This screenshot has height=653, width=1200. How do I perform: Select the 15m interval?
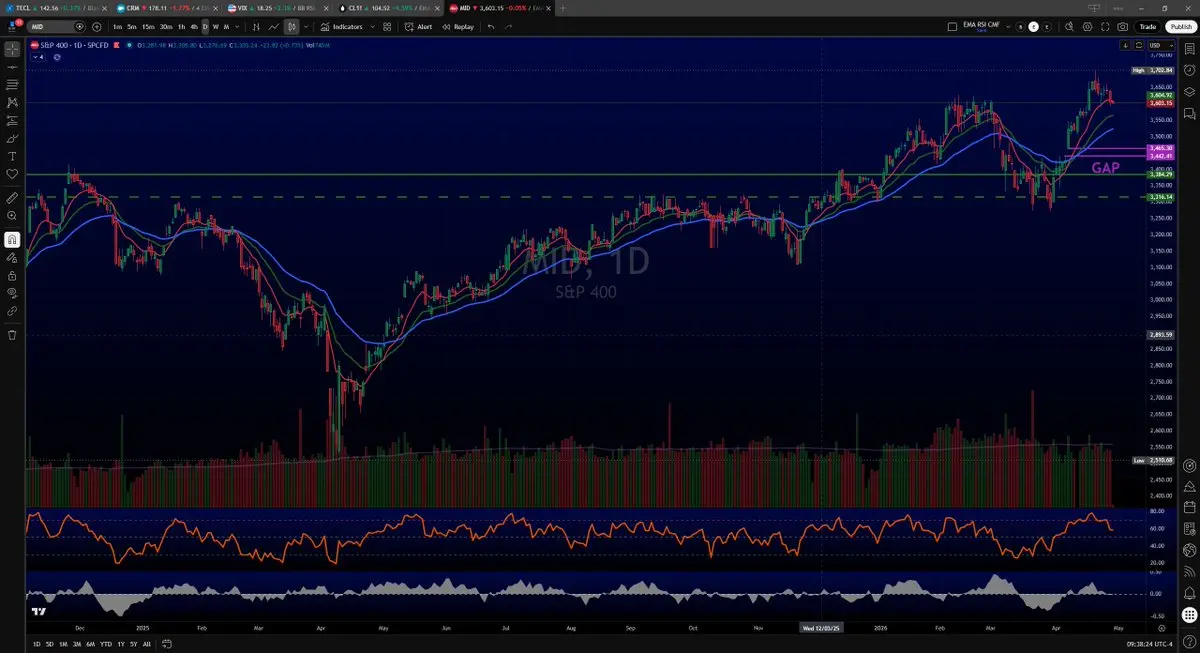pos(148,27)
